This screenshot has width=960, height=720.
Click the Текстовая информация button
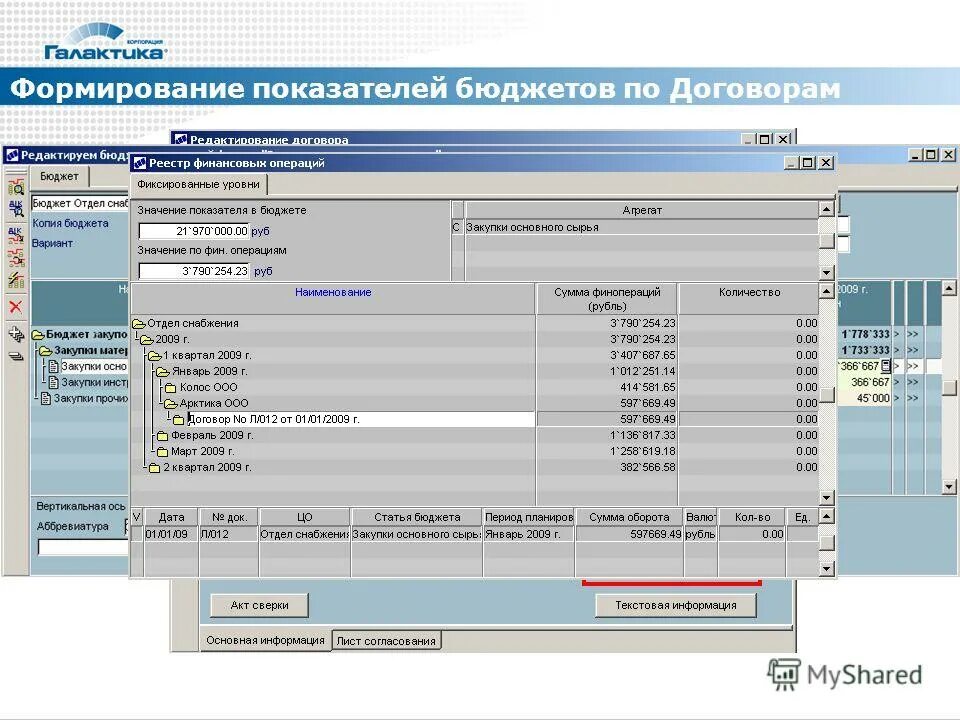(675, 605)
